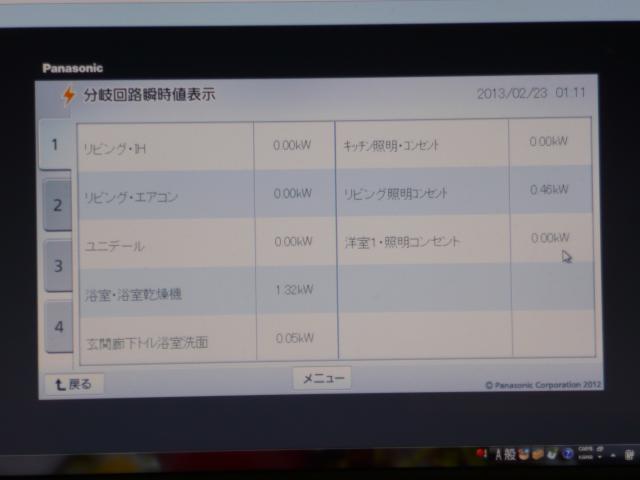The height and width of the screenshot is (480, 640).
Task: Select the 洋室1・照明コンセント circuit row
Action: pos(420,241)
